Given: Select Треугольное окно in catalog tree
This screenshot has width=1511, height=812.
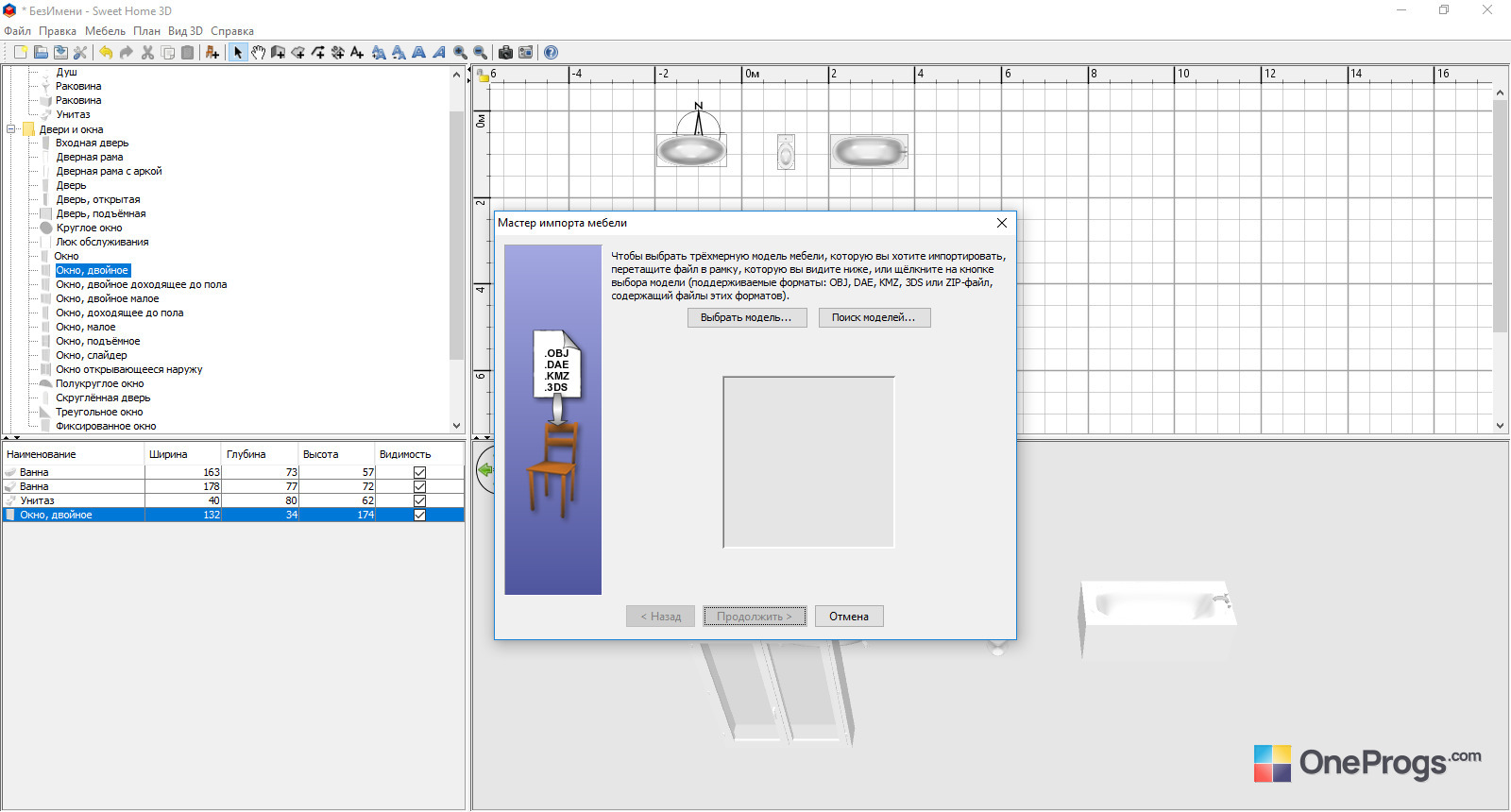Looking at the screenshot, I should coord(99,413).
